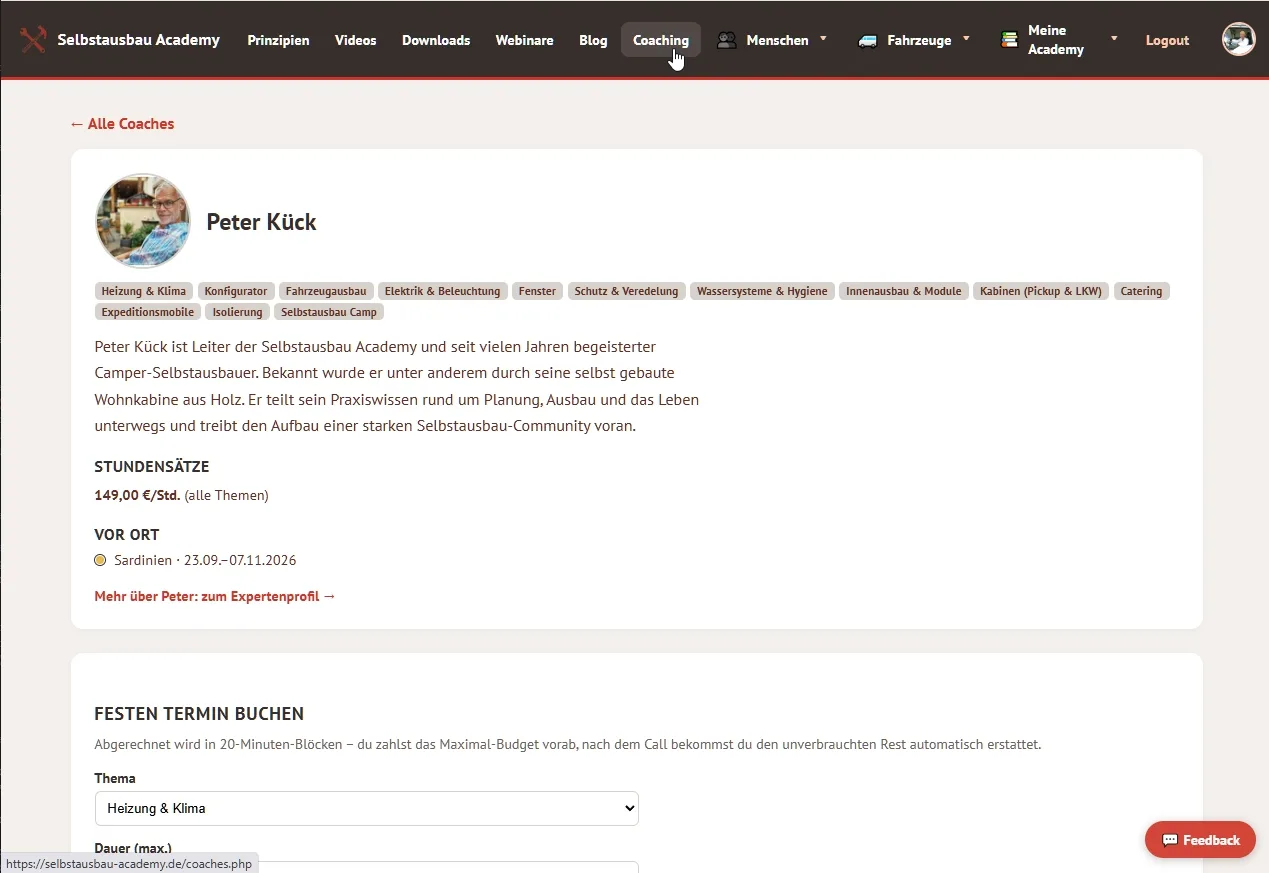Open the user avatar in the top bar
The width and height of the screenshot is (1269, 873).
(x=1238, y=39)
